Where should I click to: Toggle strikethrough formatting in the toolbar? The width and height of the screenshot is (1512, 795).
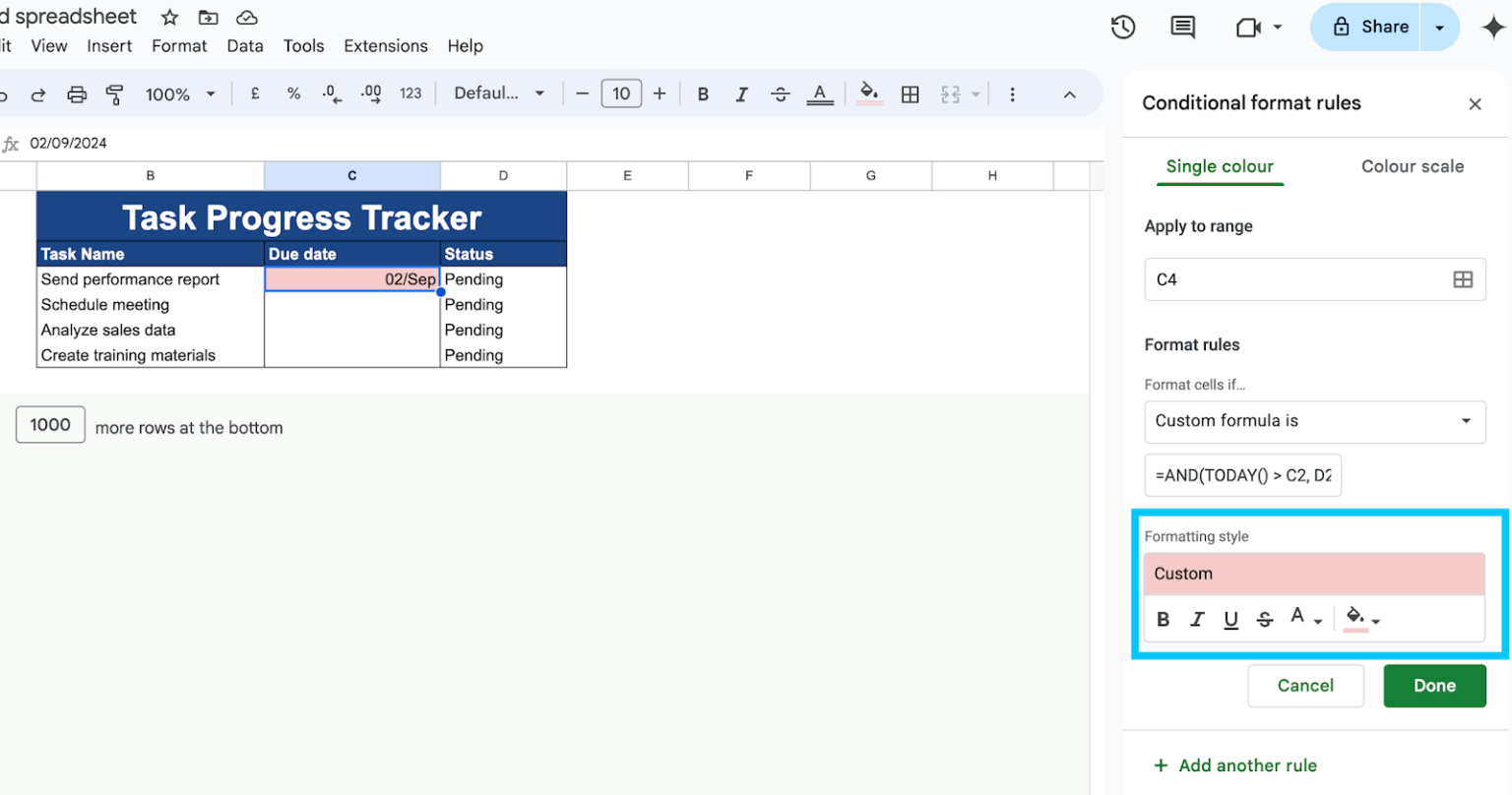781,93
